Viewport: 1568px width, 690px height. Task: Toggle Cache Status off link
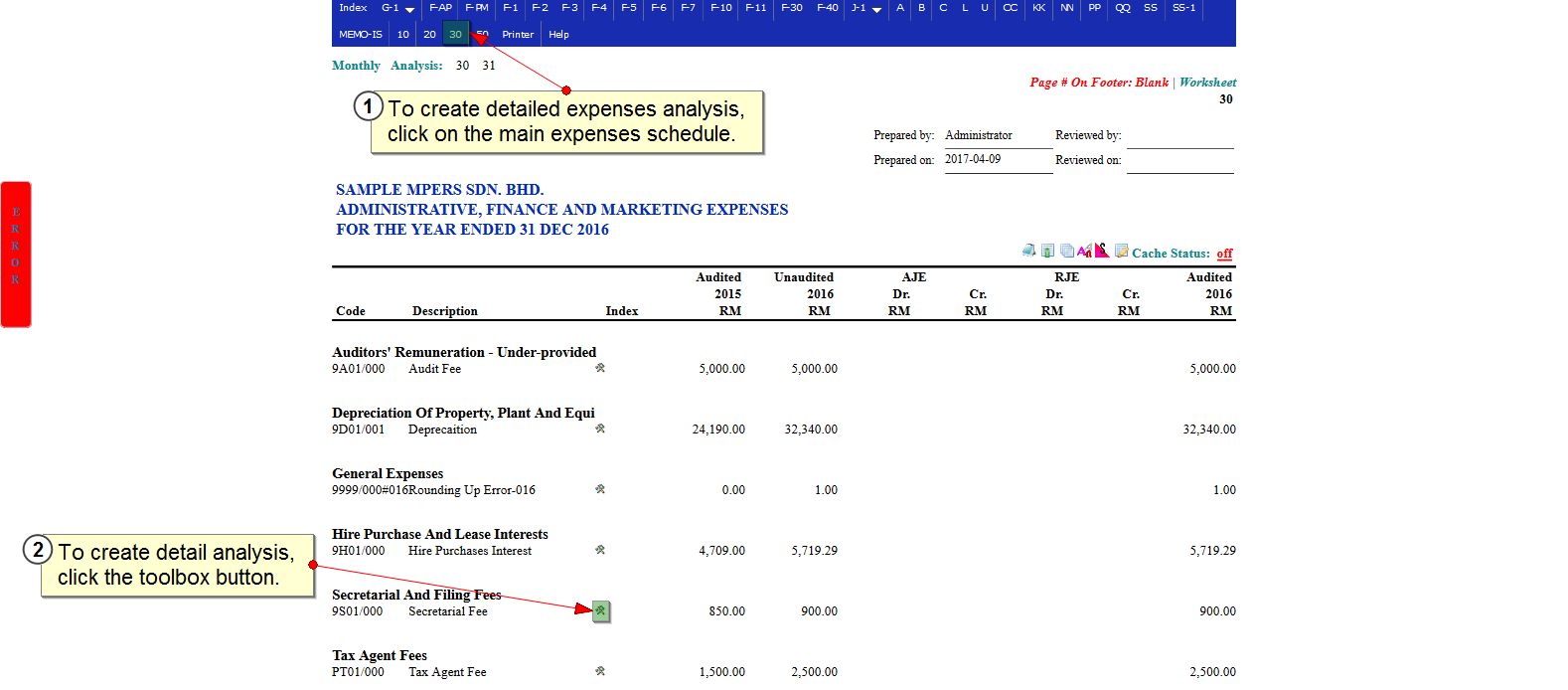(1224, 254)
